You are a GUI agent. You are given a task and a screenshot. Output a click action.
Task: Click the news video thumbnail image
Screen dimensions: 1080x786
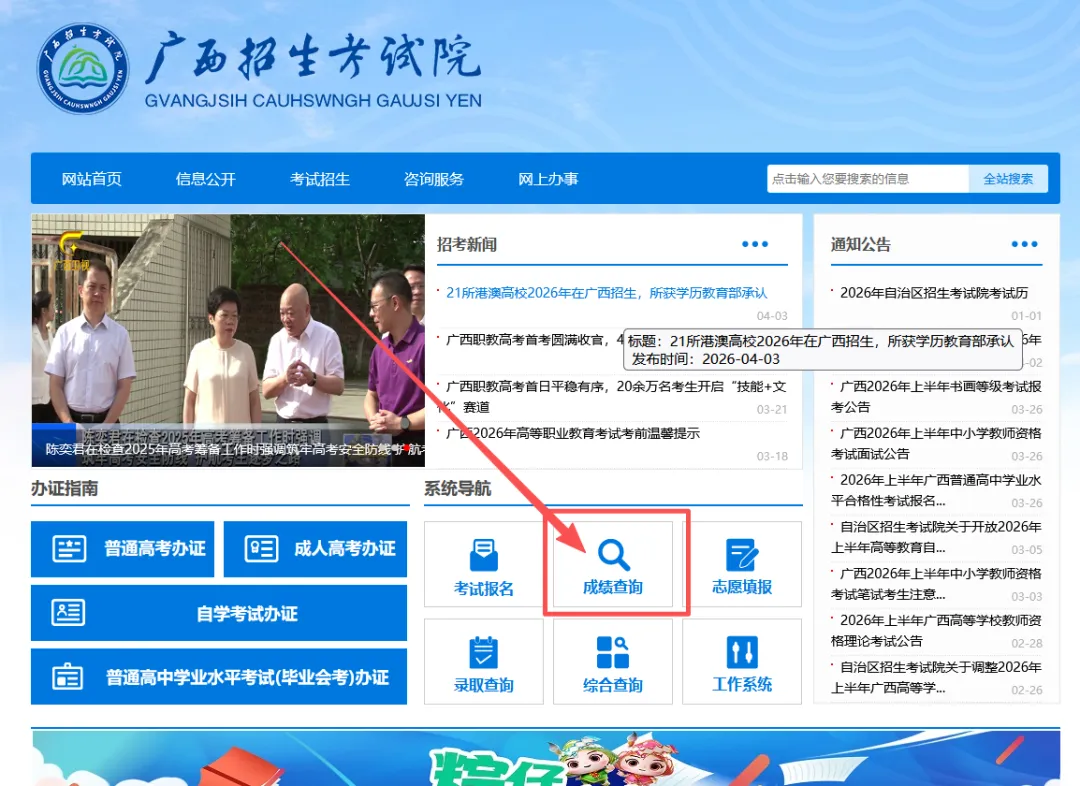pyautogui.click(x=228, y=340)
